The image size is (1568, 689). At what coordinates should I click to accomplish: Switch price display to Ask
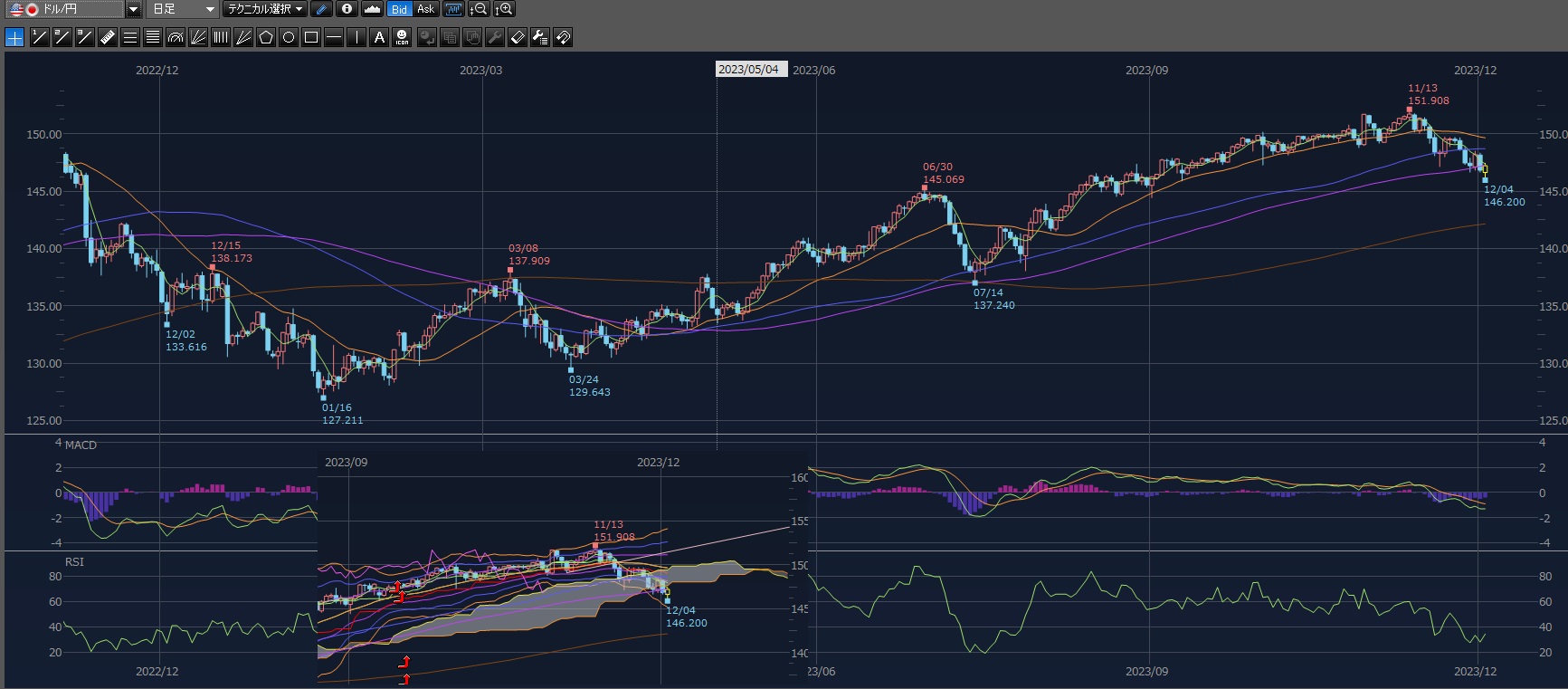pyautogui.click(x=425, y=9)
